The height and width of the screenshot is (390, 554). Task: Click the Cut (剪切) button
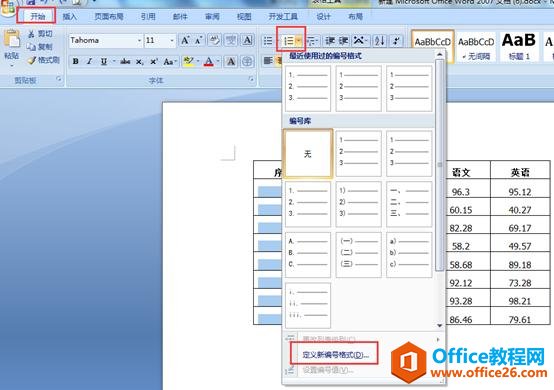pyautogui.click(x=41, y=34)
